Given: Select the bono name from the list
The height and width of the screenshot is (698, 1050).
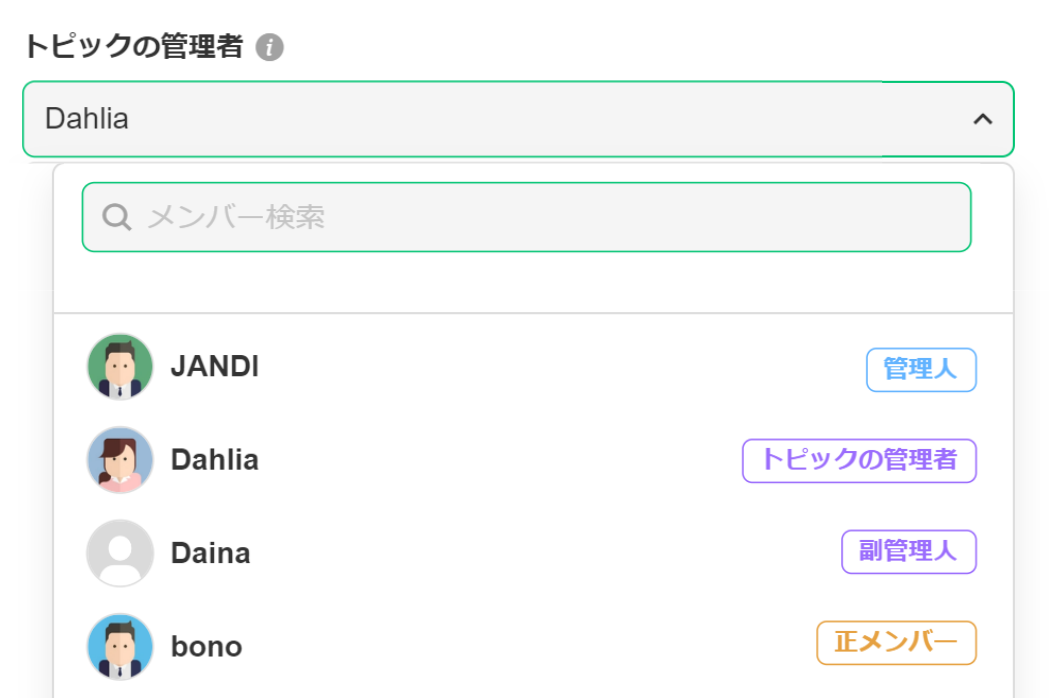Looking at the screenshot, I should pyautogui.click(x=207, y=646).
